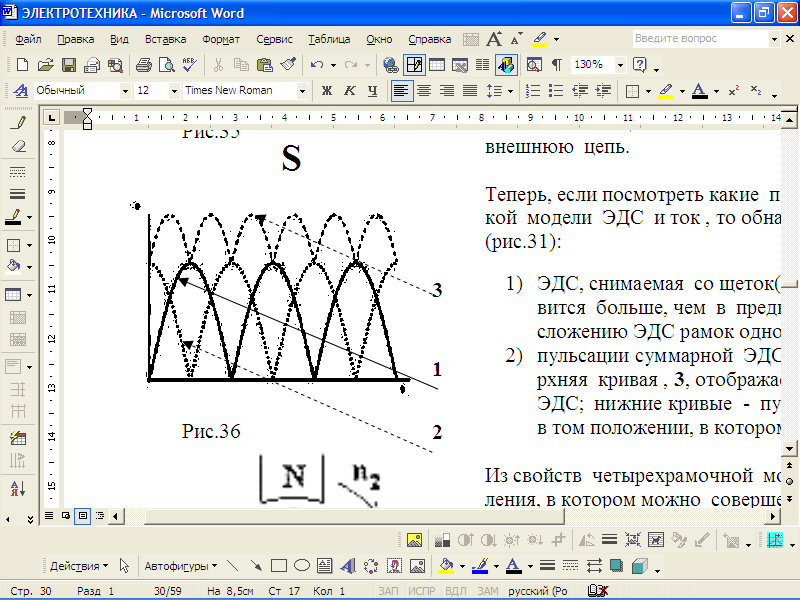Viewport: 800px width, 600px height.
Task: Open the Сервис menu
Action: pyautogui.click(x=274, y=39)
